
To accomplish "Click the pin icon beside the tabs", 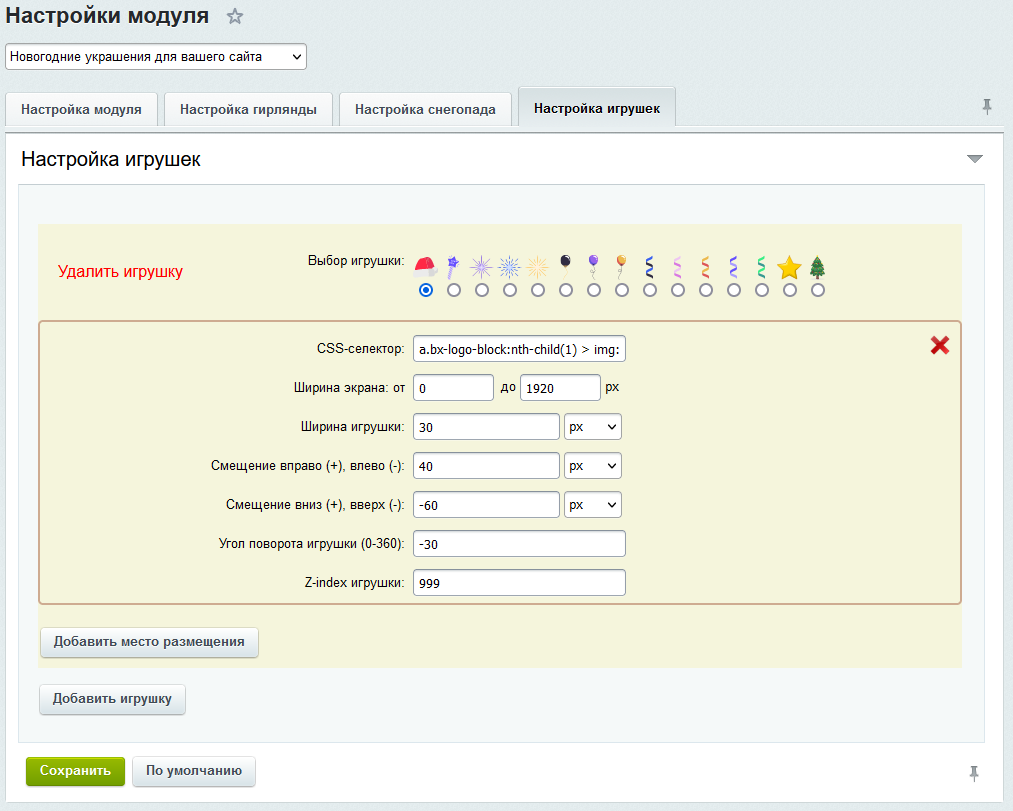I will 987,106.
